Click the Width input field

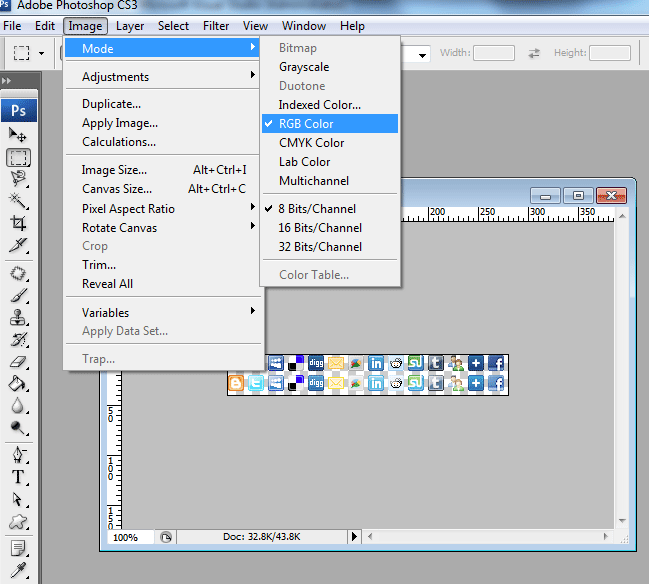pos(494,53)
